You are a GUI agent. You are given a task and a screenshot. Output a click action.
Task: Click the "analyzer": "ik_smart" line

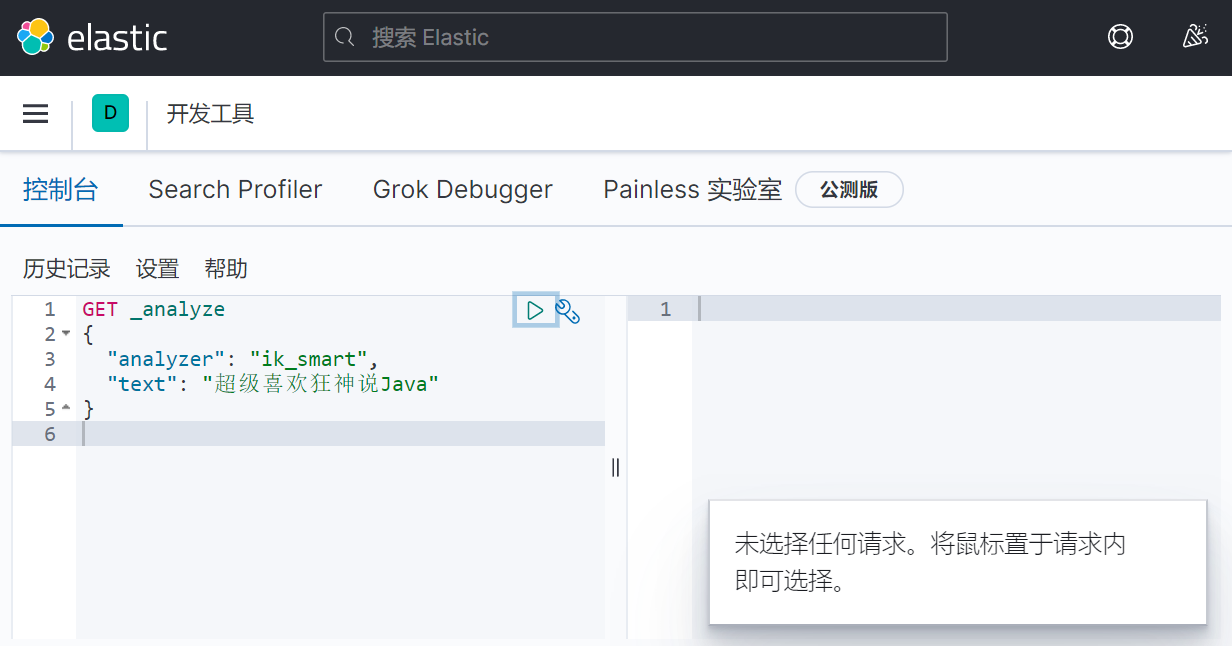pyautogui.click(x=243, y=359)
